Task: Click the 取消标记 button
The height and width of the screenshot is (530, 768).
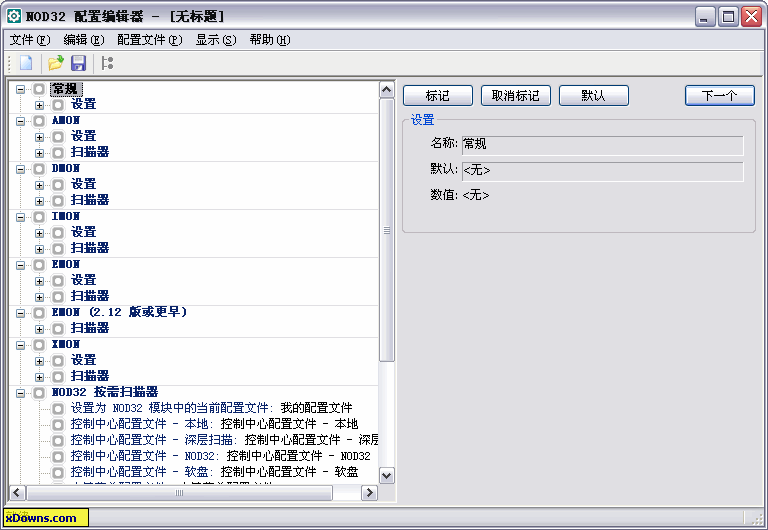Action: coord(516,96)
